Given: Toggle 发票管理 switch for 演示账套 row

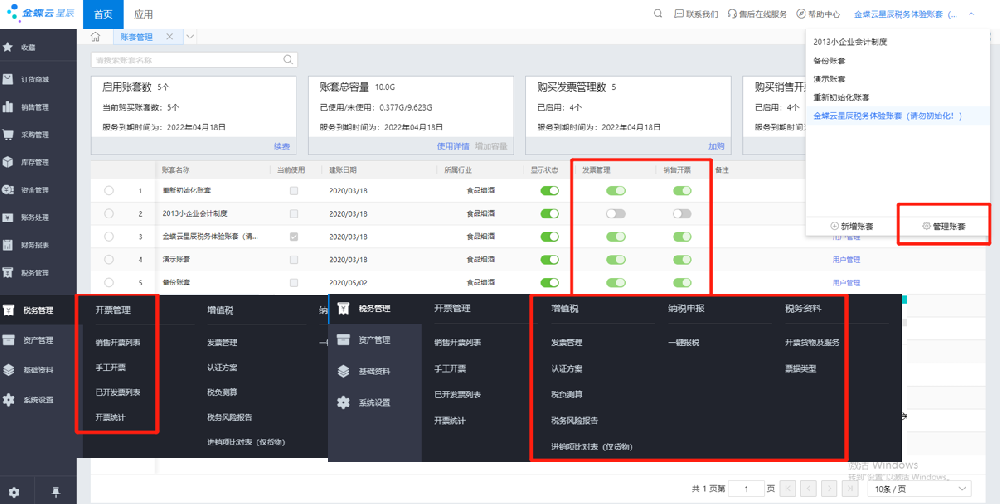Looking at the screenshot, I should click(x=616, y=260).
